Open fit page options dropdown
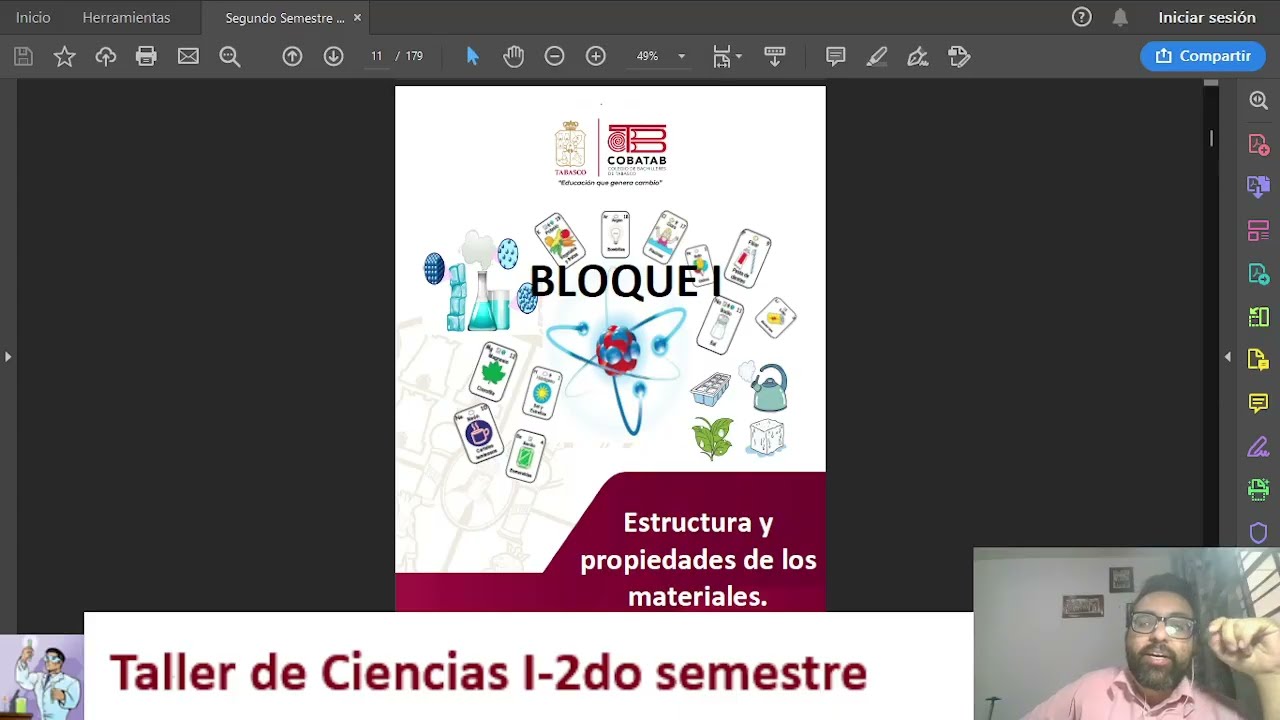 pos(727,56)
